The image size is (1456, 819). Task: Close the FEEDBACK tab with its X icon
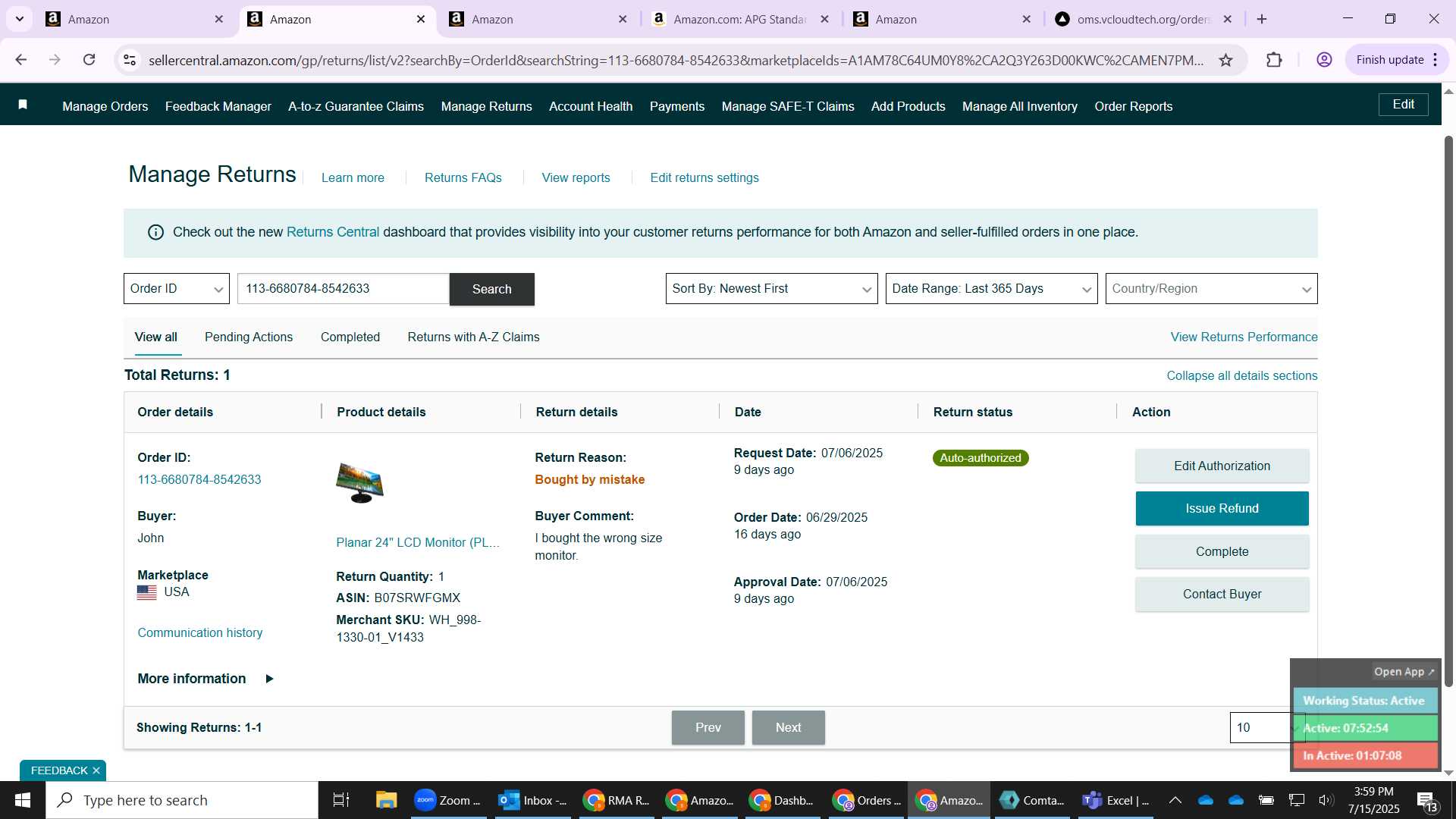96,770
